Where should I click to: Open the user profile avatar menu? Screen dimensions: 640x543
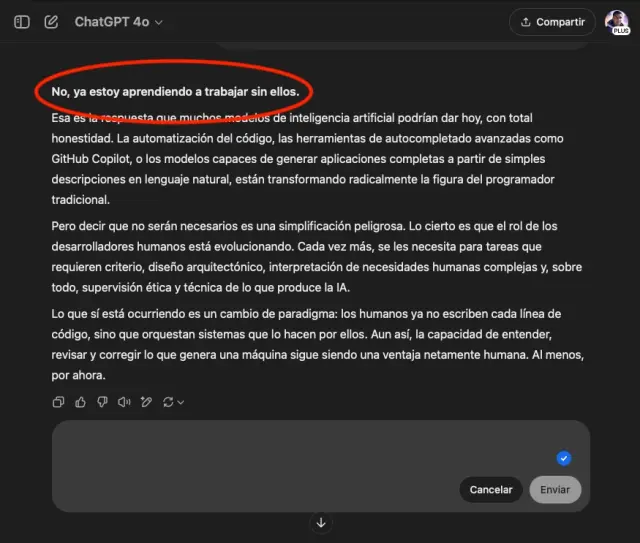[x=617, y=22]
